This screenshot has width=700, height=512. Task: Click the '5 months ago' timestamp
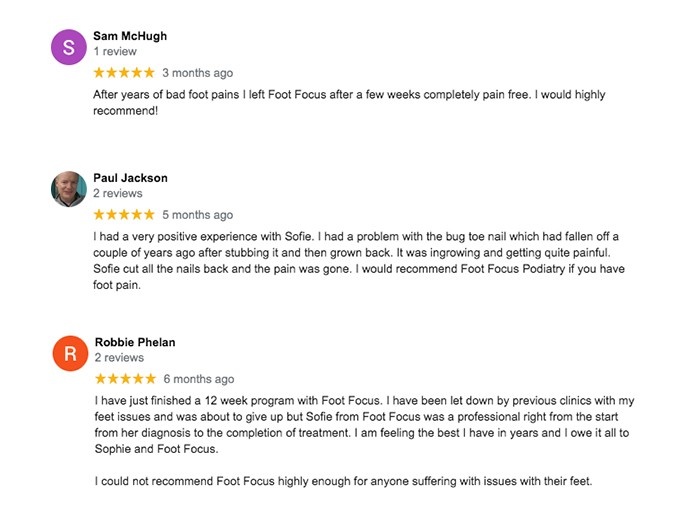[197, 215]
